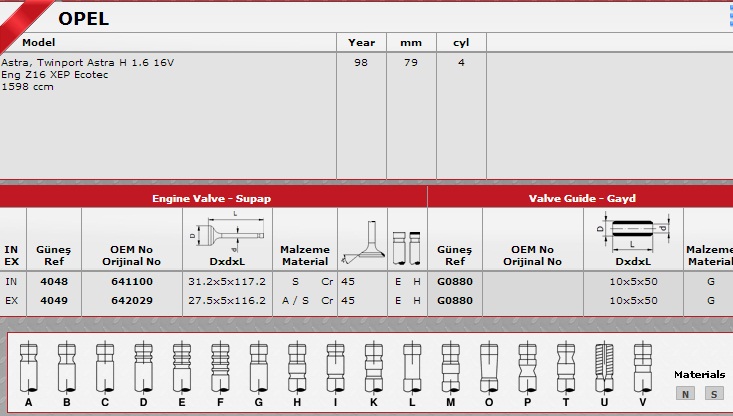Open Güneş reference 4048

pos(53,282)
